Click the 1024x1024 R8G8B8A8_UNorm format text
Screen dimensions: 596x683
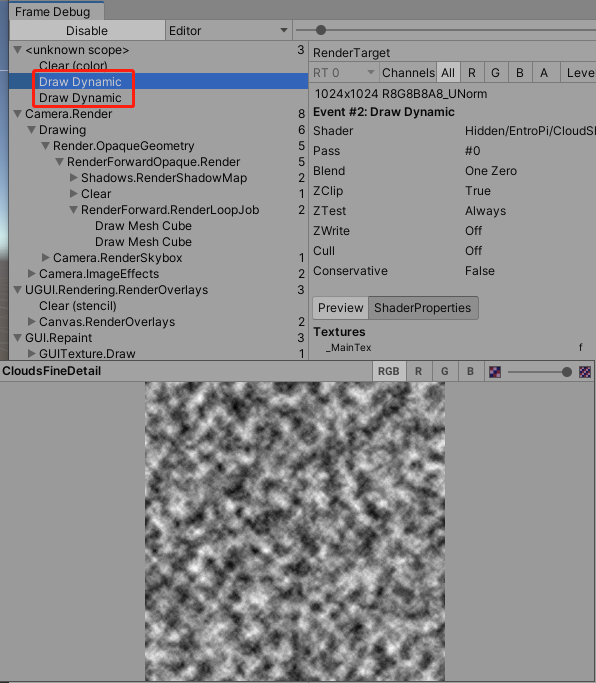pyautogui.click(x=401, y=94)
